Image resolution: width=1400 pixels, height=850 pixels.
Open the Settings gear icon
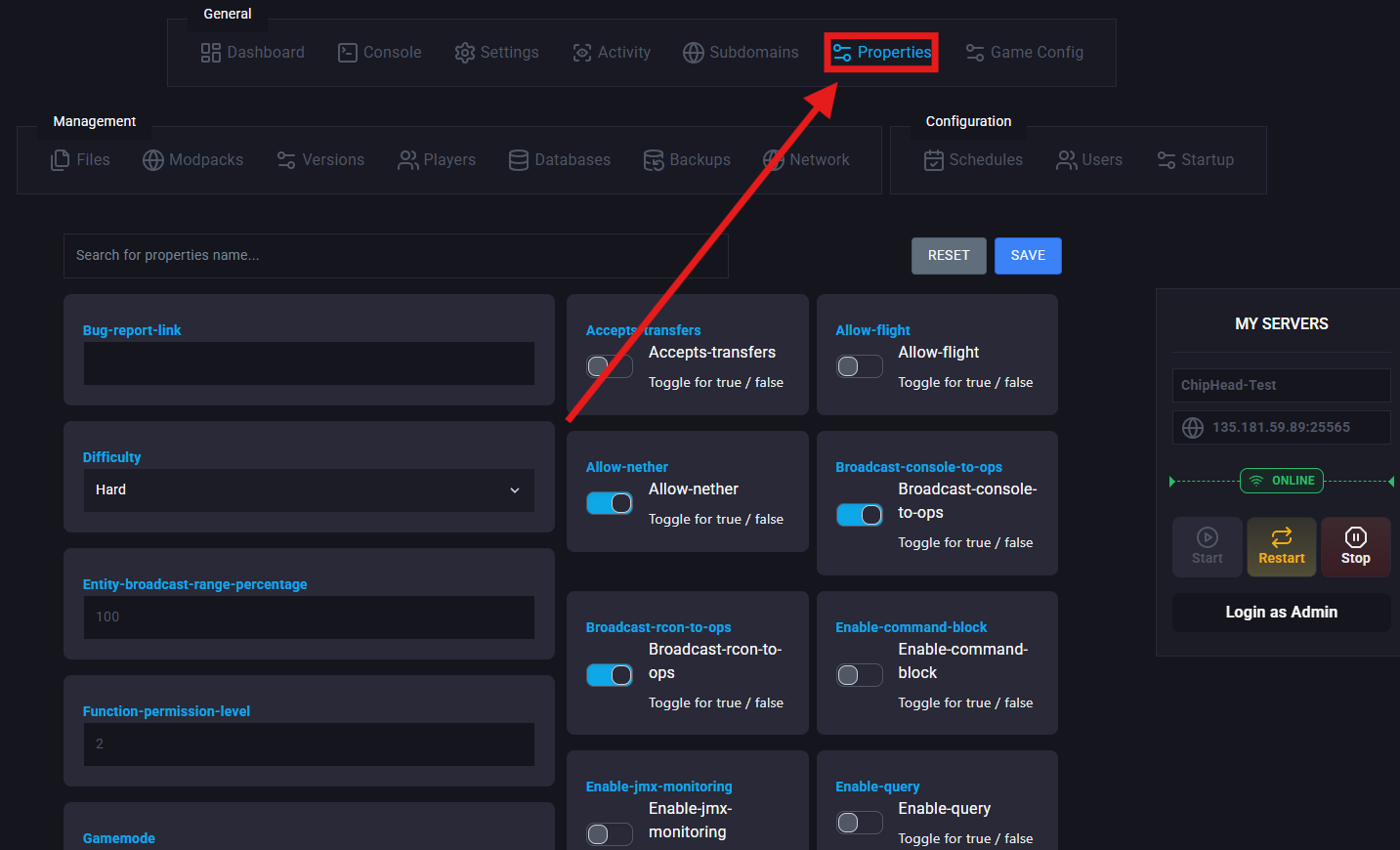click(x=465, y=53)
